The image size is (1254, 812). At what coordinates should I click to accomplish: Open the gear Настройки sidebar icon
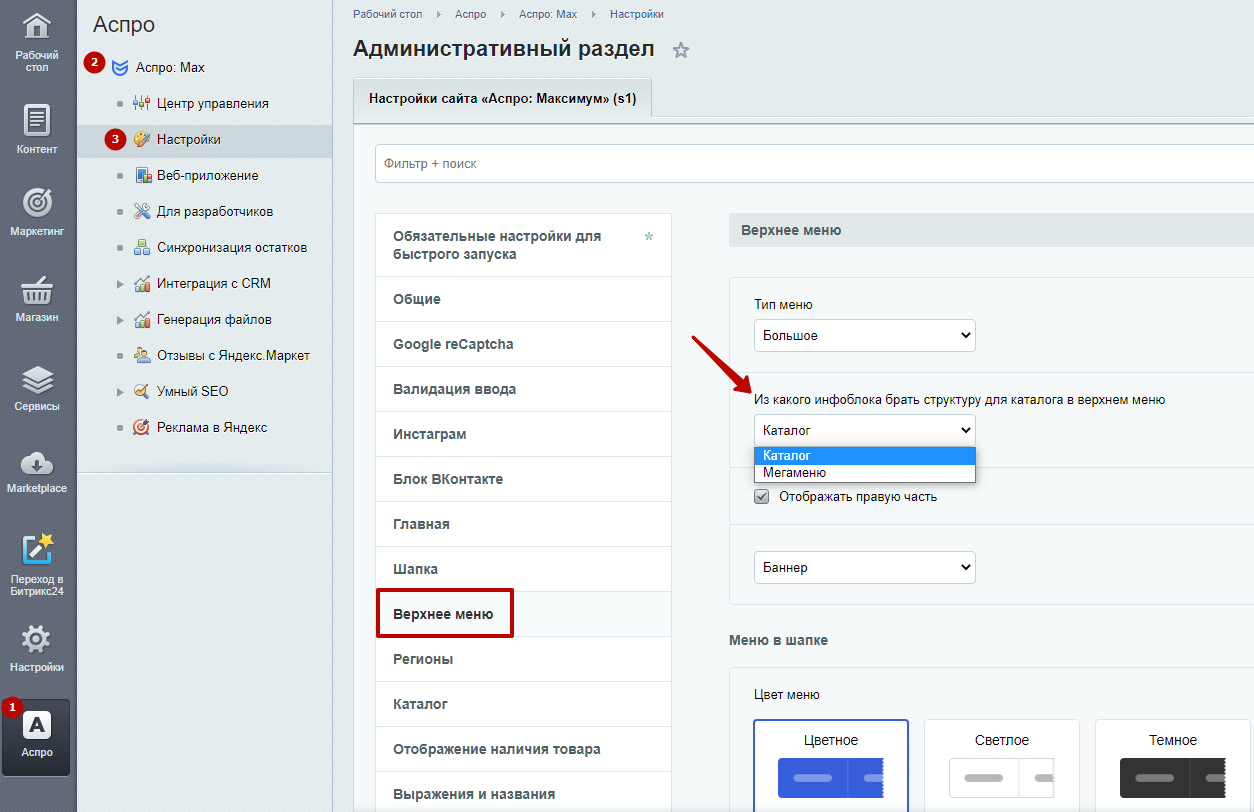tap(37, 639)
